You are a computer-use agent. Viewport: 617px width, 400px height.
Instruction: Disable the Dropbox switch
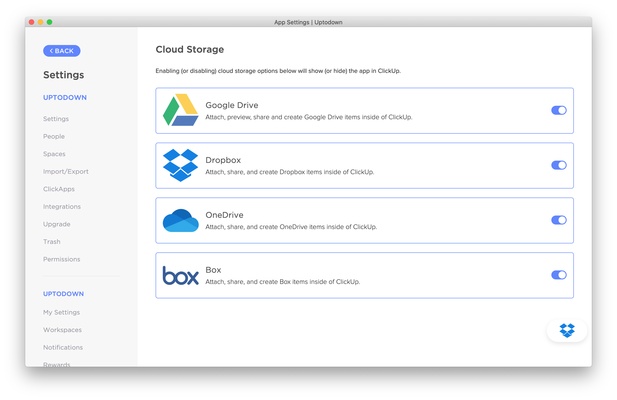559,165
